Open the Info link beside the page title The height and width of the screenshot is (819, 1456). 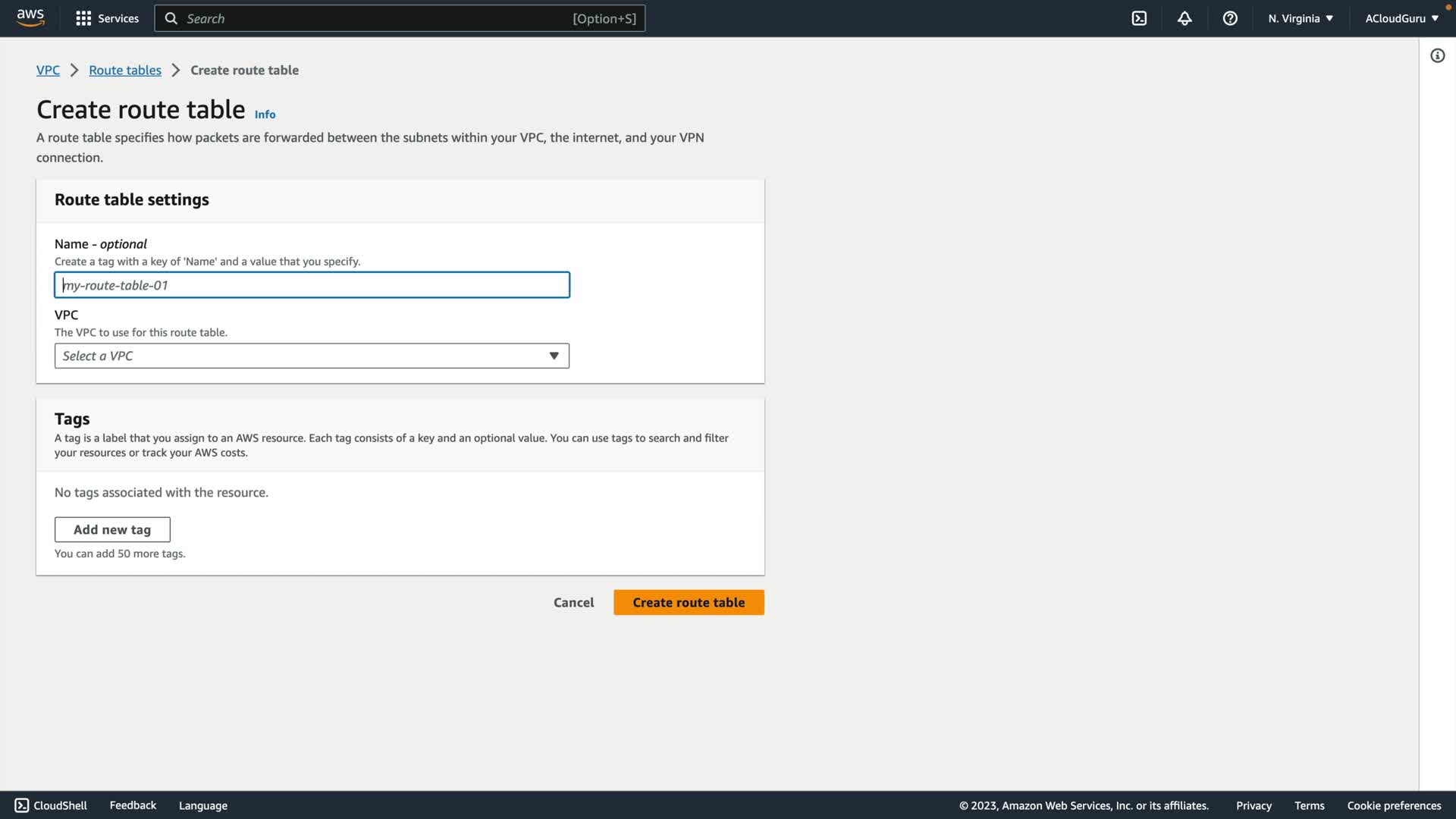coord(265,115)
